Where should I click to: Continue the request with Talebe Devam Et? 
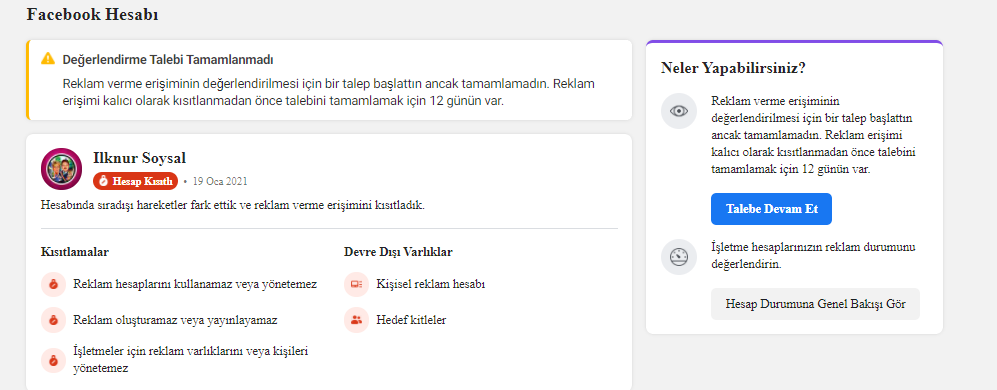click(x=771, y=209)
